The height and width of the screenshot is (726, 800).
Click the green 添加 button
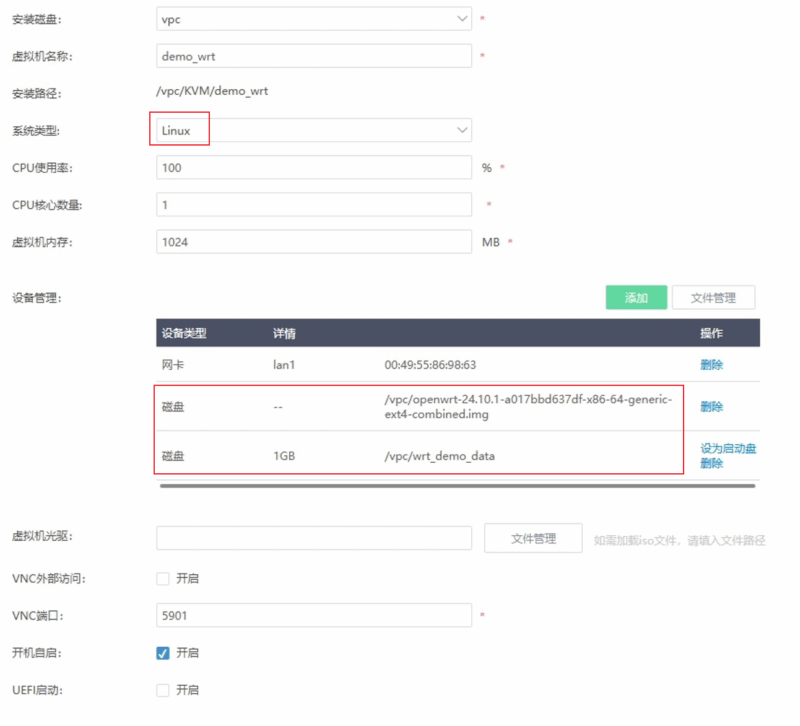[636, 298]
